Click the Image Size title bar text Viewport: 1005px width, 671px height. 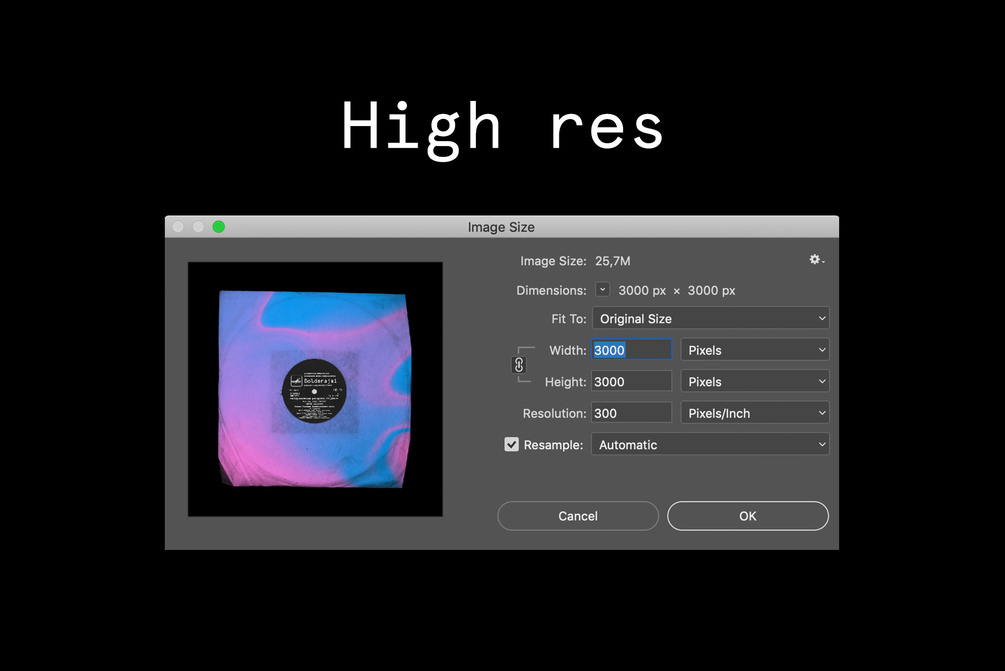tap(501, 227)
